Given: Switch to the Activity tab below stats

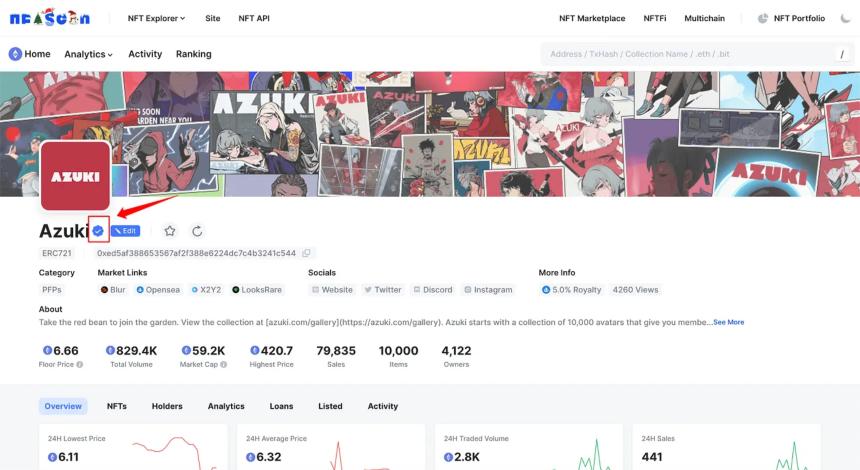Looking at the screenshot, I should click(x=383, y=406).
